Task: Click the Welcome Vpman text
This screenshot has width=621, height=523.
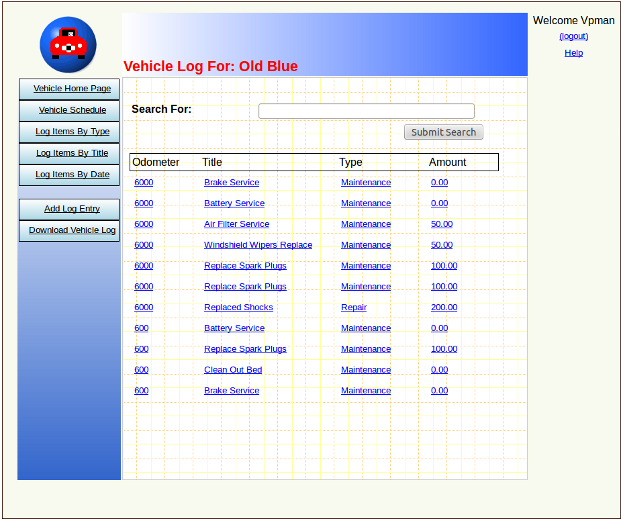Action: pyautogui.click(x=573, y=20)
